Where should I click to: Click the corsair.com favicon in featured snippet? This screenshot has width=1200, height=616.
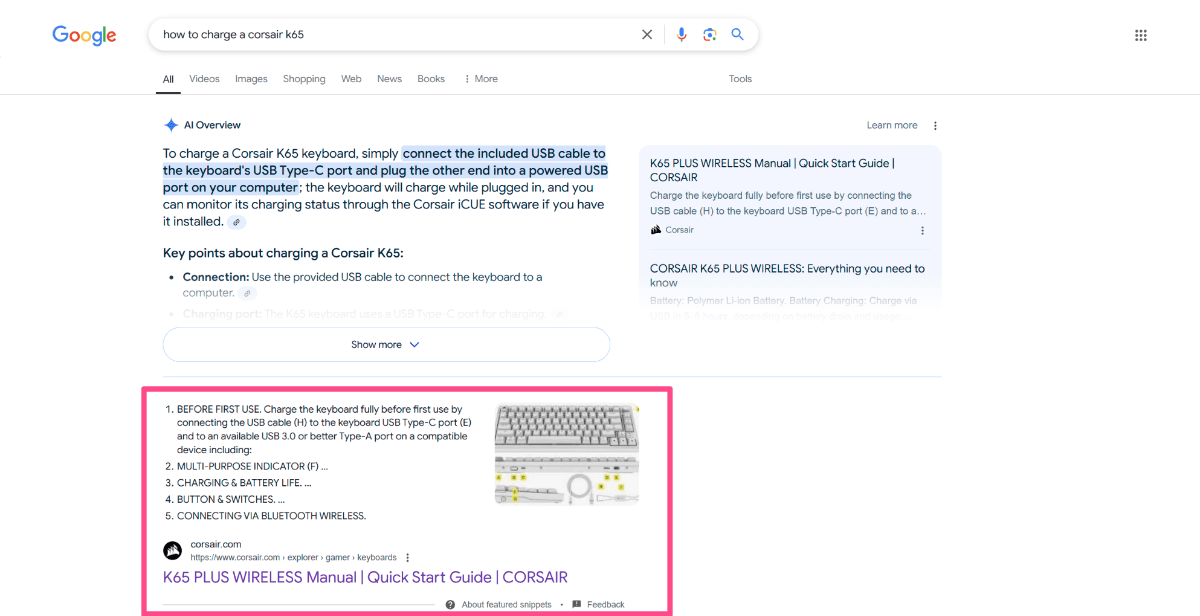coord(172,551)
